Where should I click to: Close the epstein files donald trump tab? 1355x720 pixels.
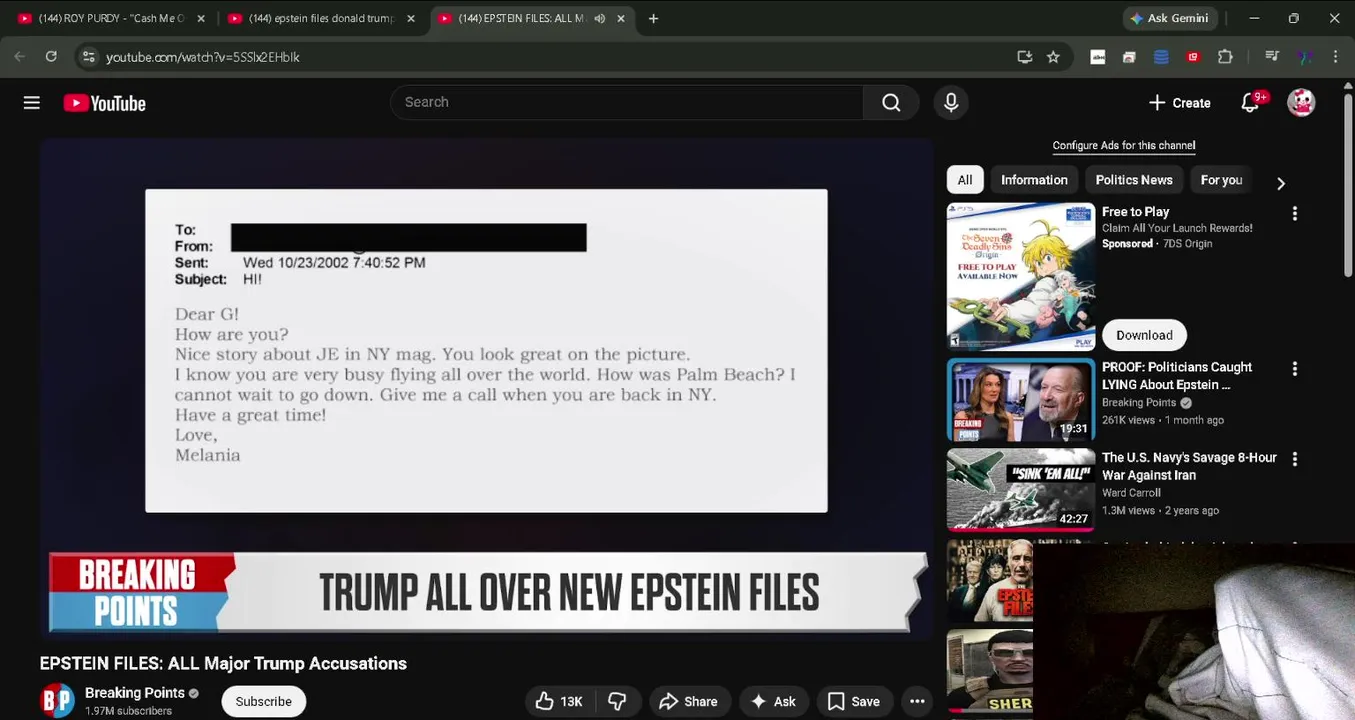(410, 18)
